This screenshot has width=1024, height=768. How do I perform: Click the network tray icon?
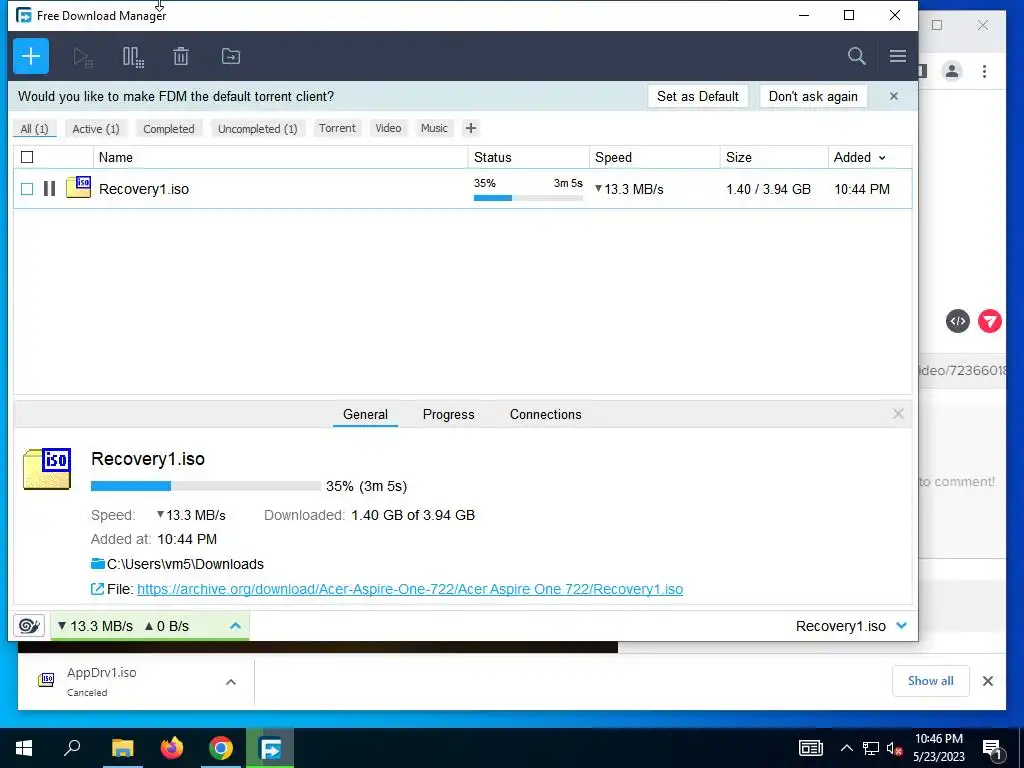pos(871,748)
